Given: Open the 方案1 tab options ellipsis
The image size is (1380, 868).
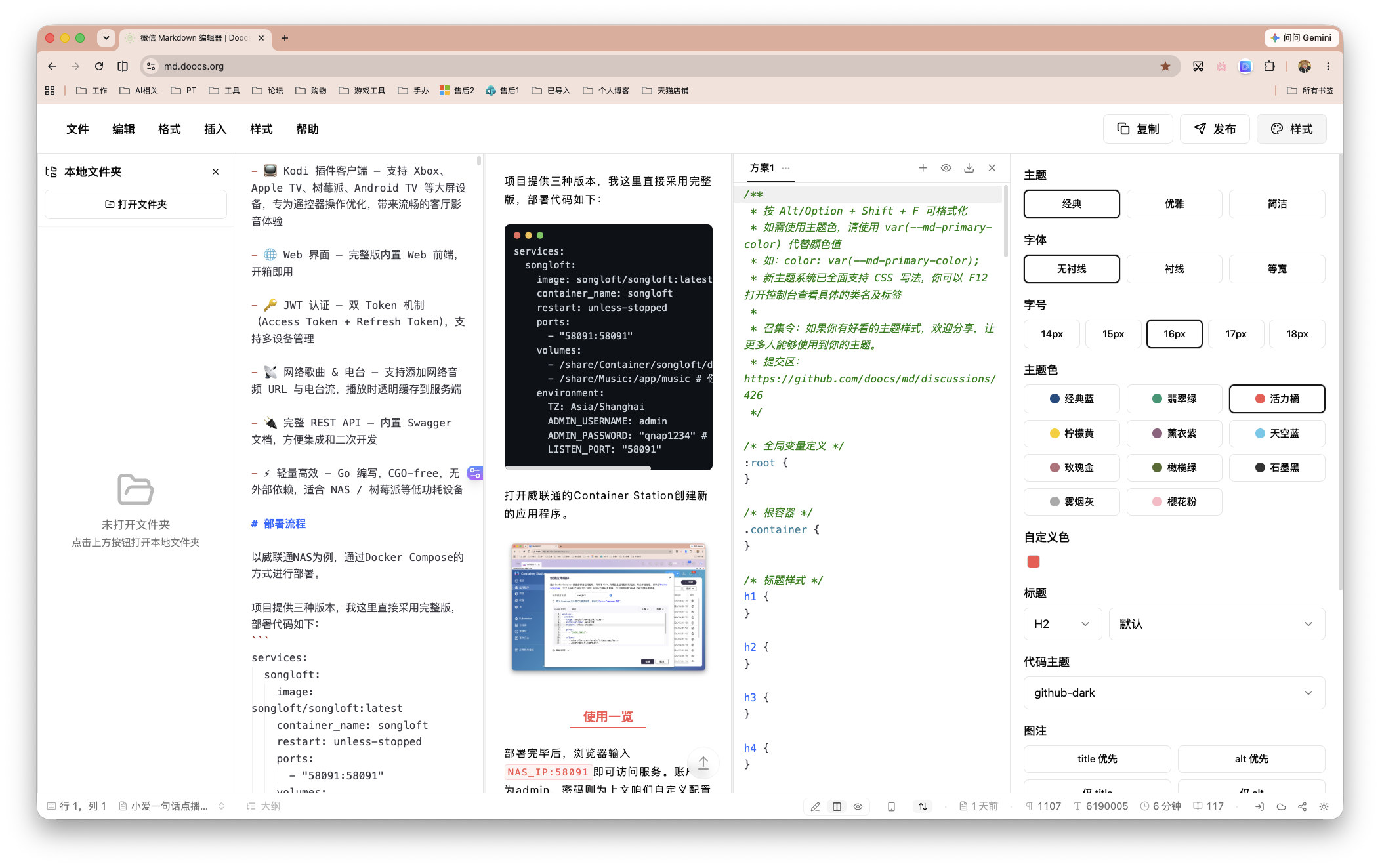Looking at the screenshot, I should 785,168.
